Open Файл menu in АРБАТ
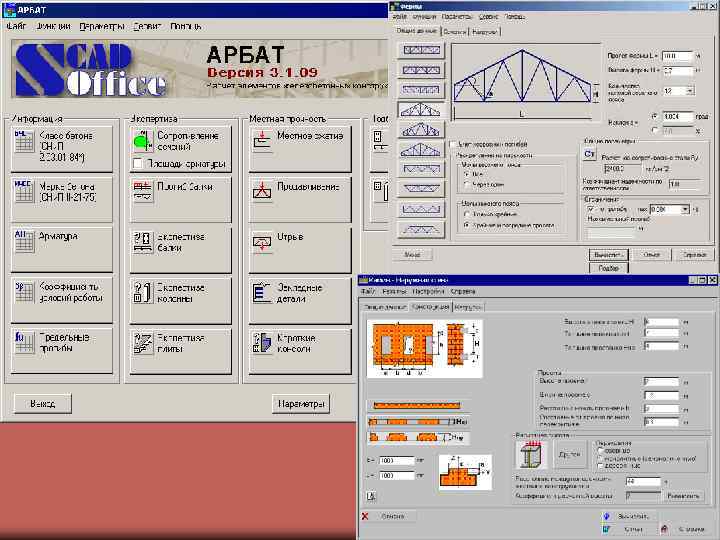Image resolution: width=720 pixels, height=540 pixels. coord(17,26)
